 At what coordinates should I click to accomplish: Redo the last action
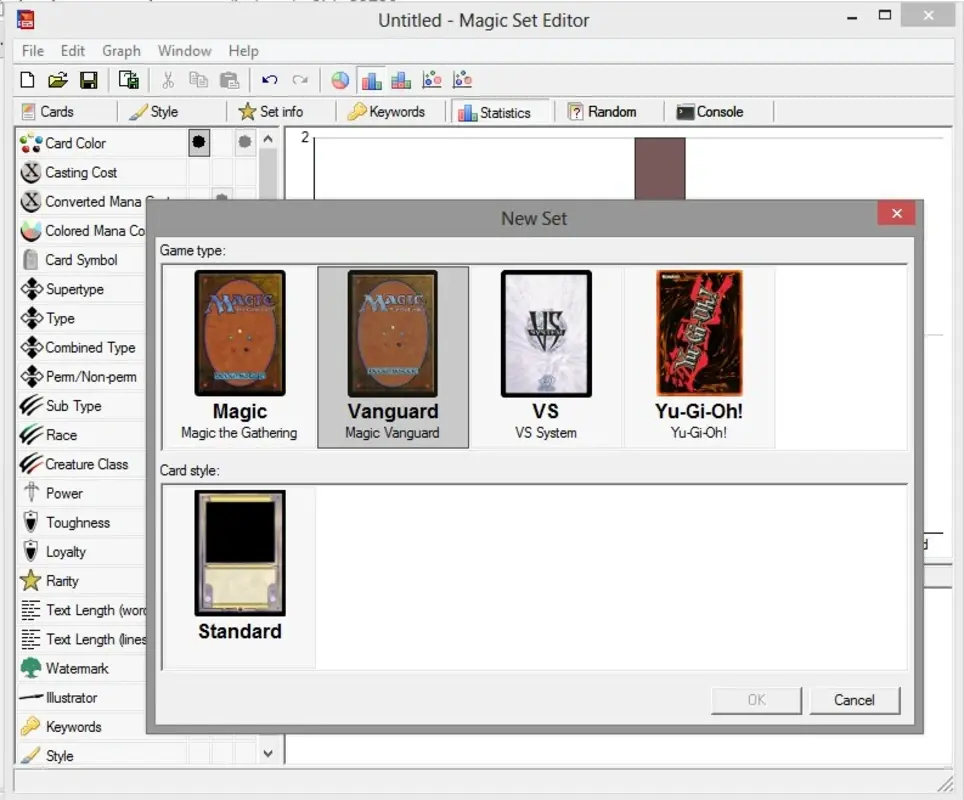[300, 79]
